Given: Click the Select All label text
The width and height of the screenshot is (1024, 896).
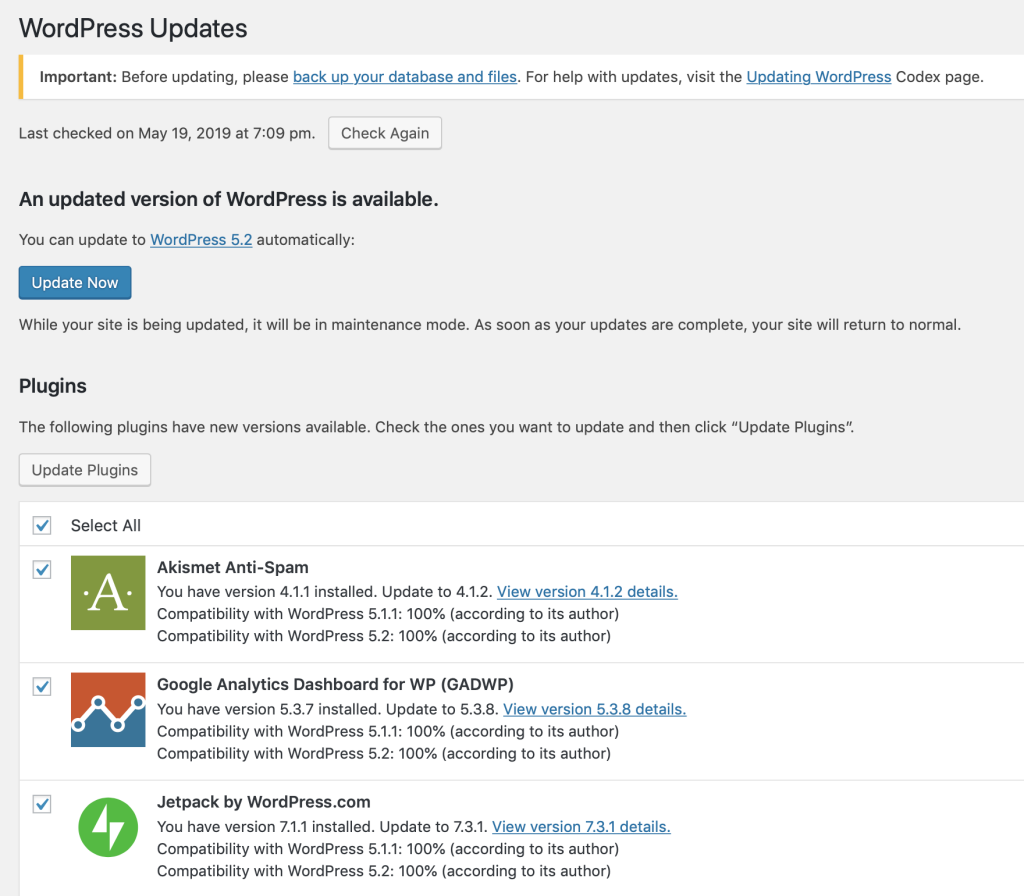Looking at the screenshot, I should click(106, 526).
